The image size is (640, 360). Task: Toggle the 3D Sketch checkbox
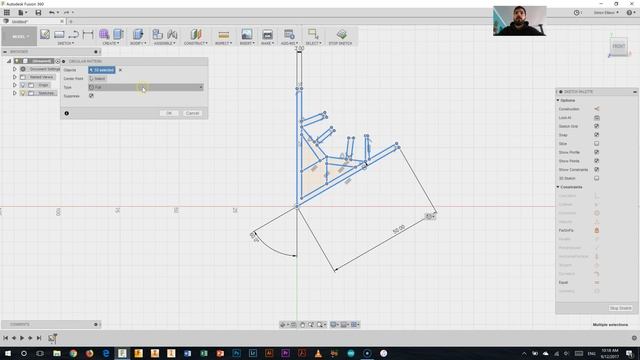(596, 178)
